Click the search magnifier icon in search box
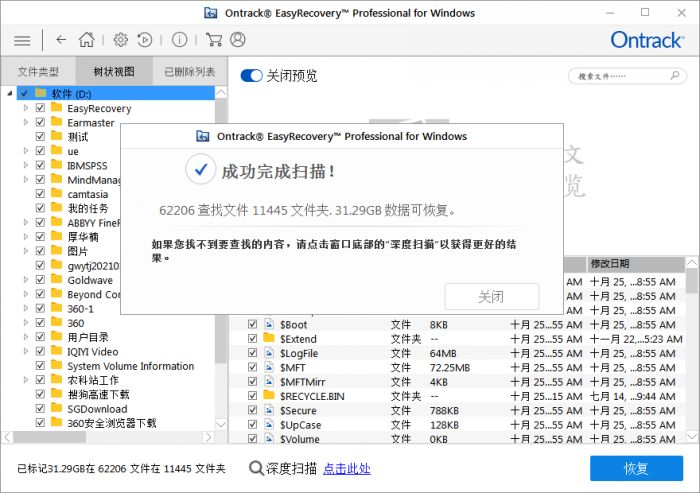The image size is (700, 493). (x=675, y=75)
